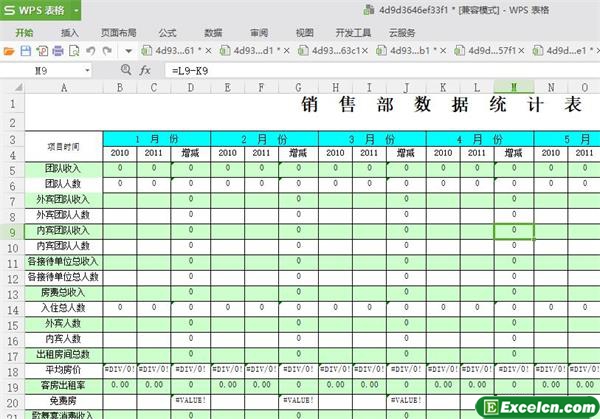Click the Print icon in toolbar
Screen dimensions: 600x419
[x=58, y=51]
